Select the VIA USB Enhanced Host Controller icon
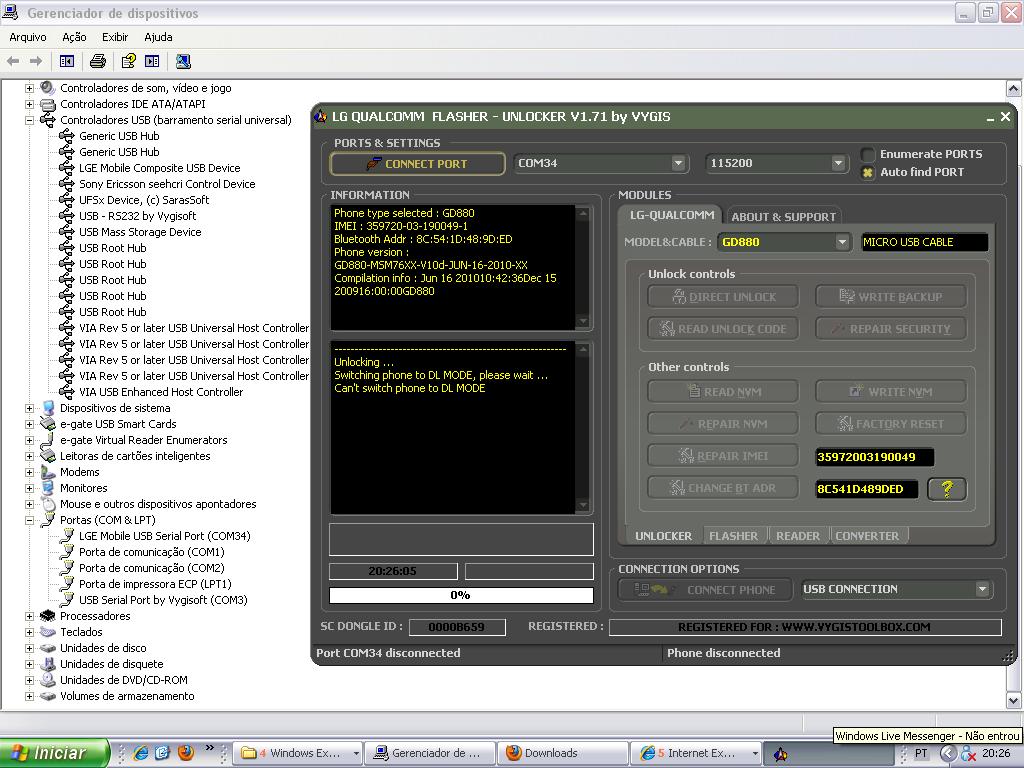The width and height of the screenshot is (1024, 768). click(x=66, y=392)
